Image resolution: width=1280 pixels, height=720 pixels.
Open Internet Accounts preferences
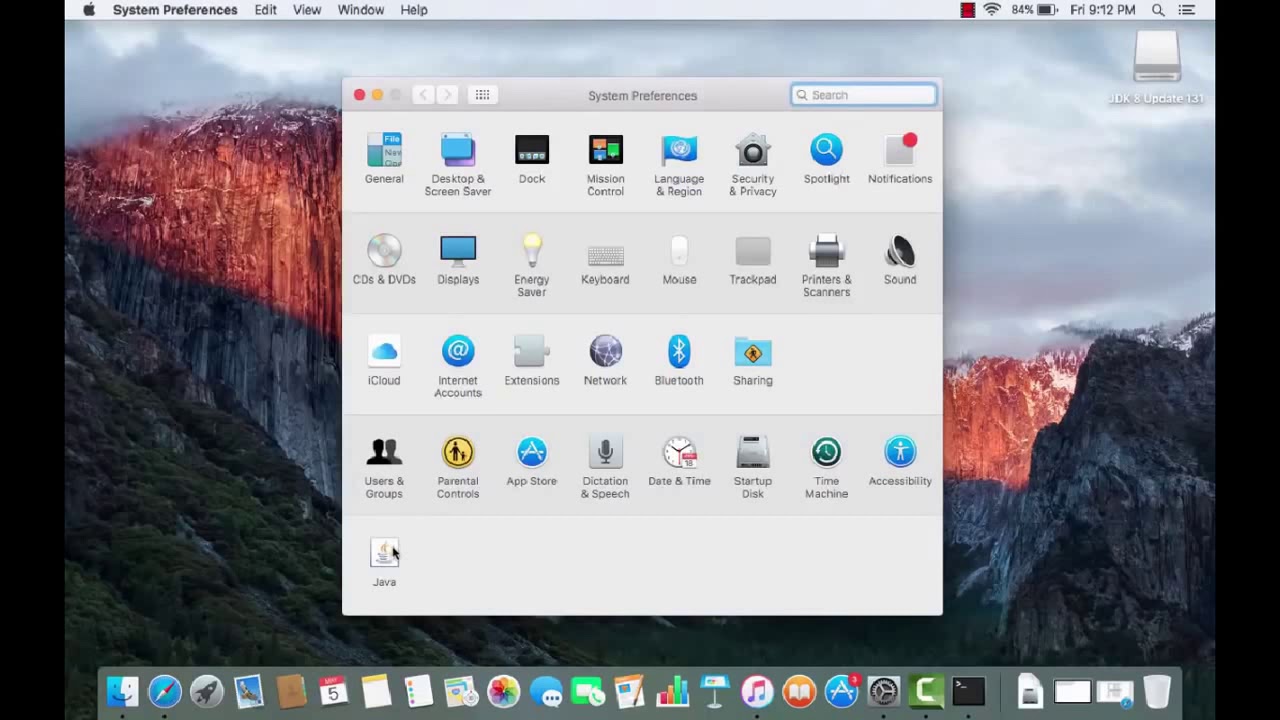(x=458, y=366)
